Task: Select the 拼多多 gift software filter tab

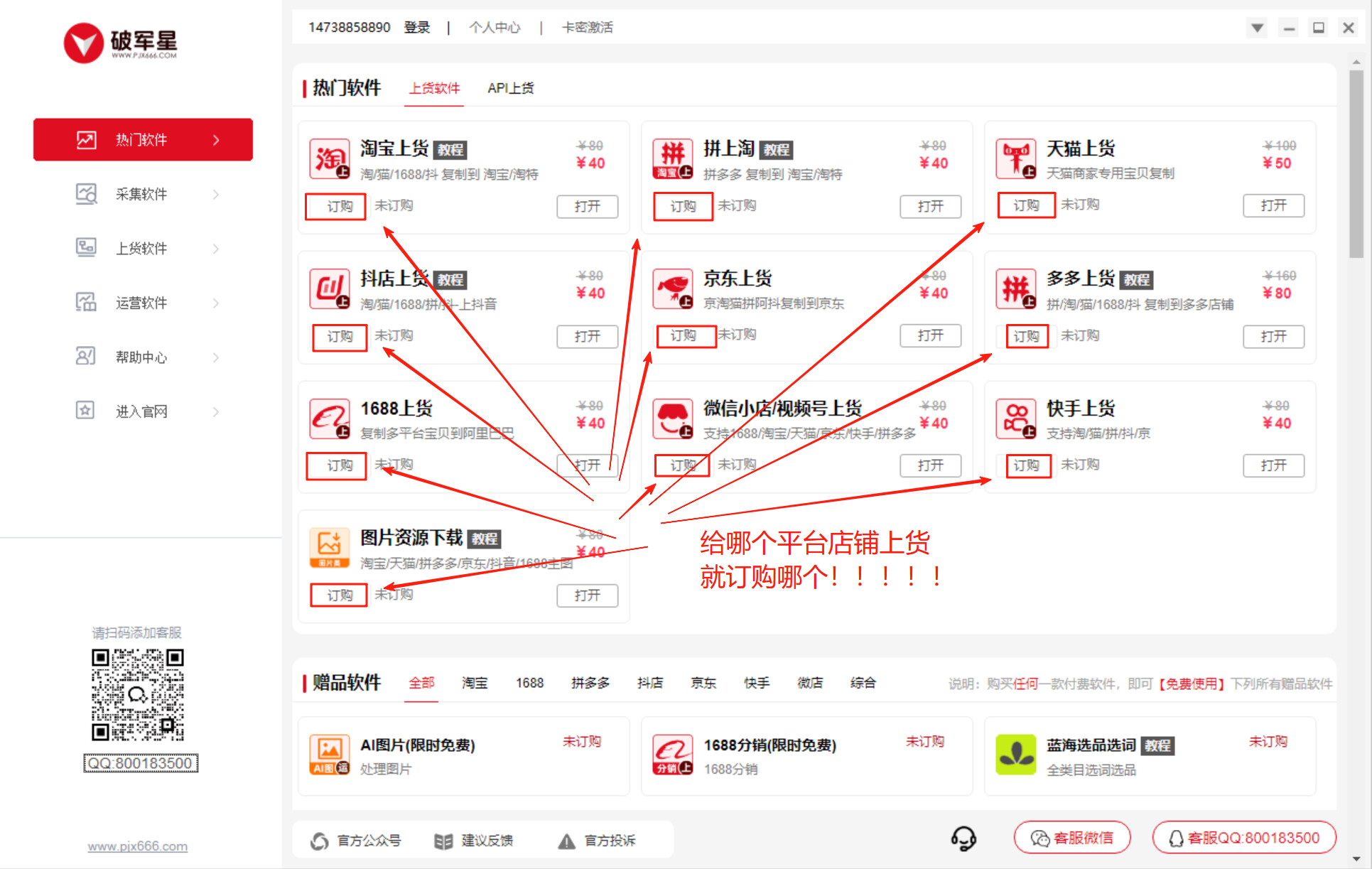Action: point(590,683)
